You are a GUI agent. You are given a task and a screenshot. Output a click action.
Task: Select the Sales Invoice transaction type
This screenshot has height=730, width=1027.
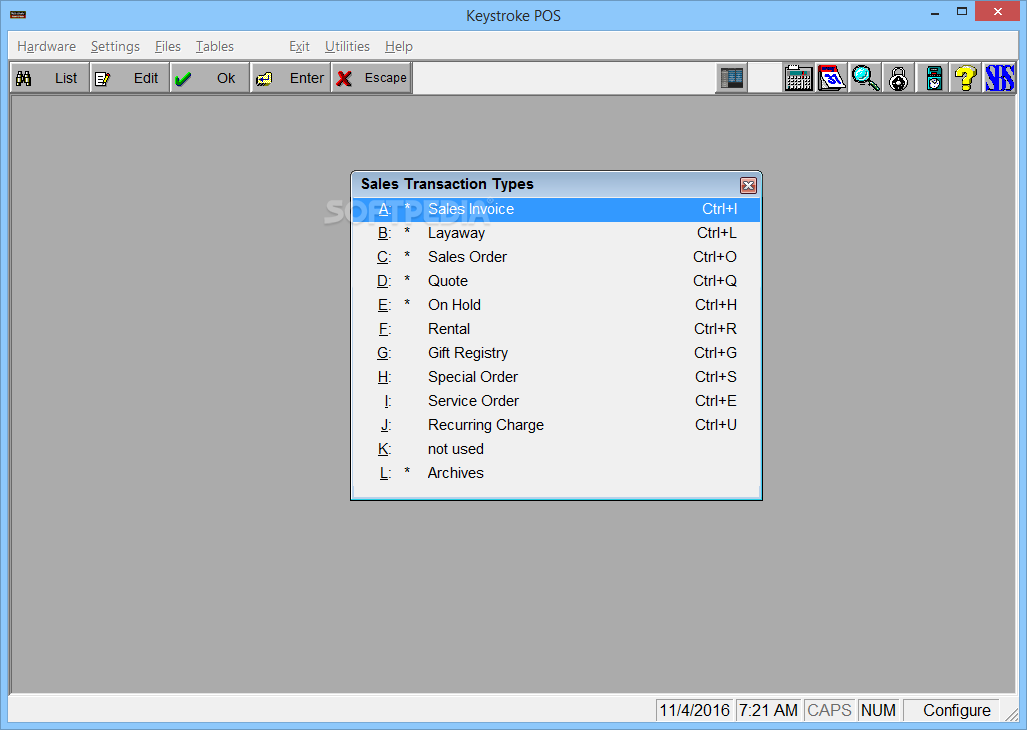point(556,210)
